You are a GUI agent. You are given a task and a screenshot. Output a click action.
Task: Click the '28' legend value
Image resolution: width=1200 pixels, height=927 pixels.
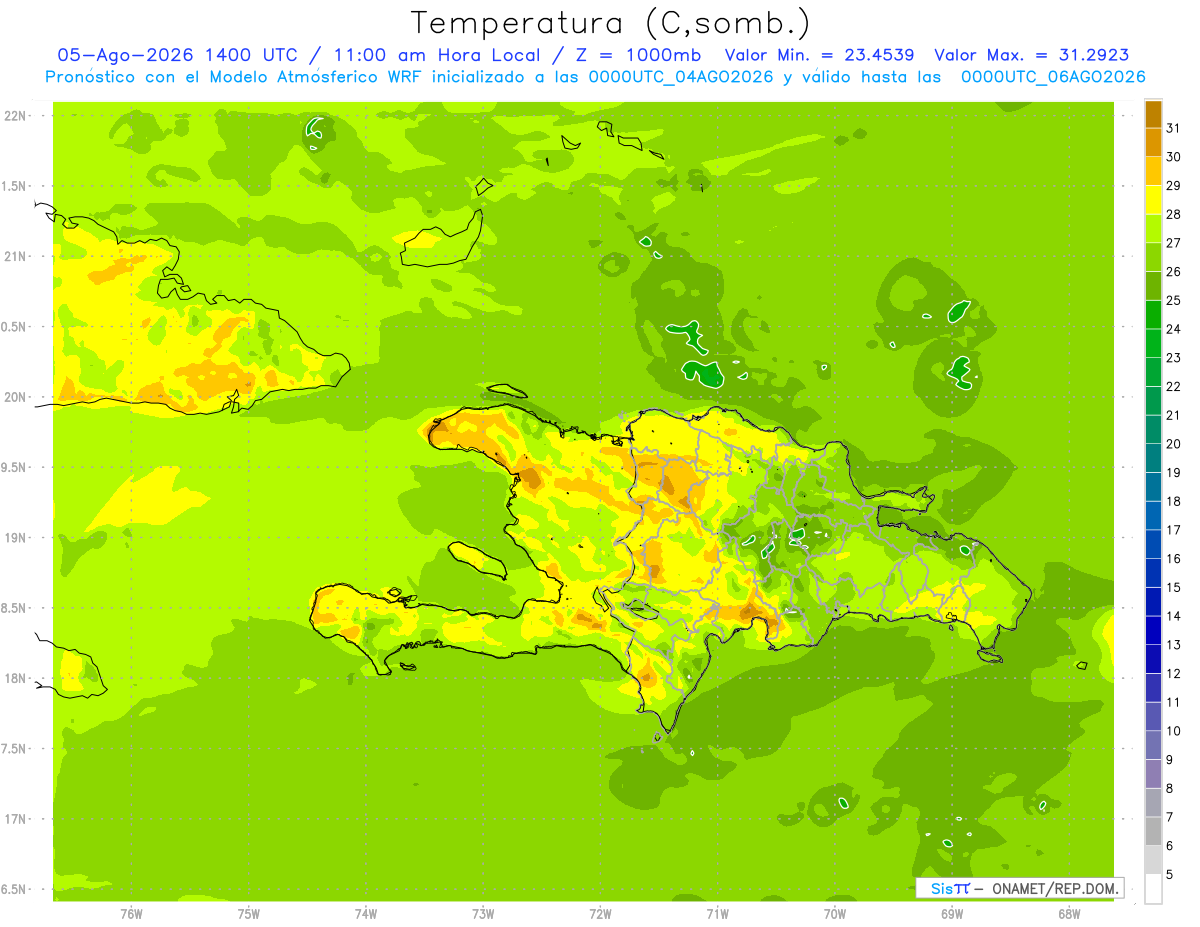click(1173, 214)
